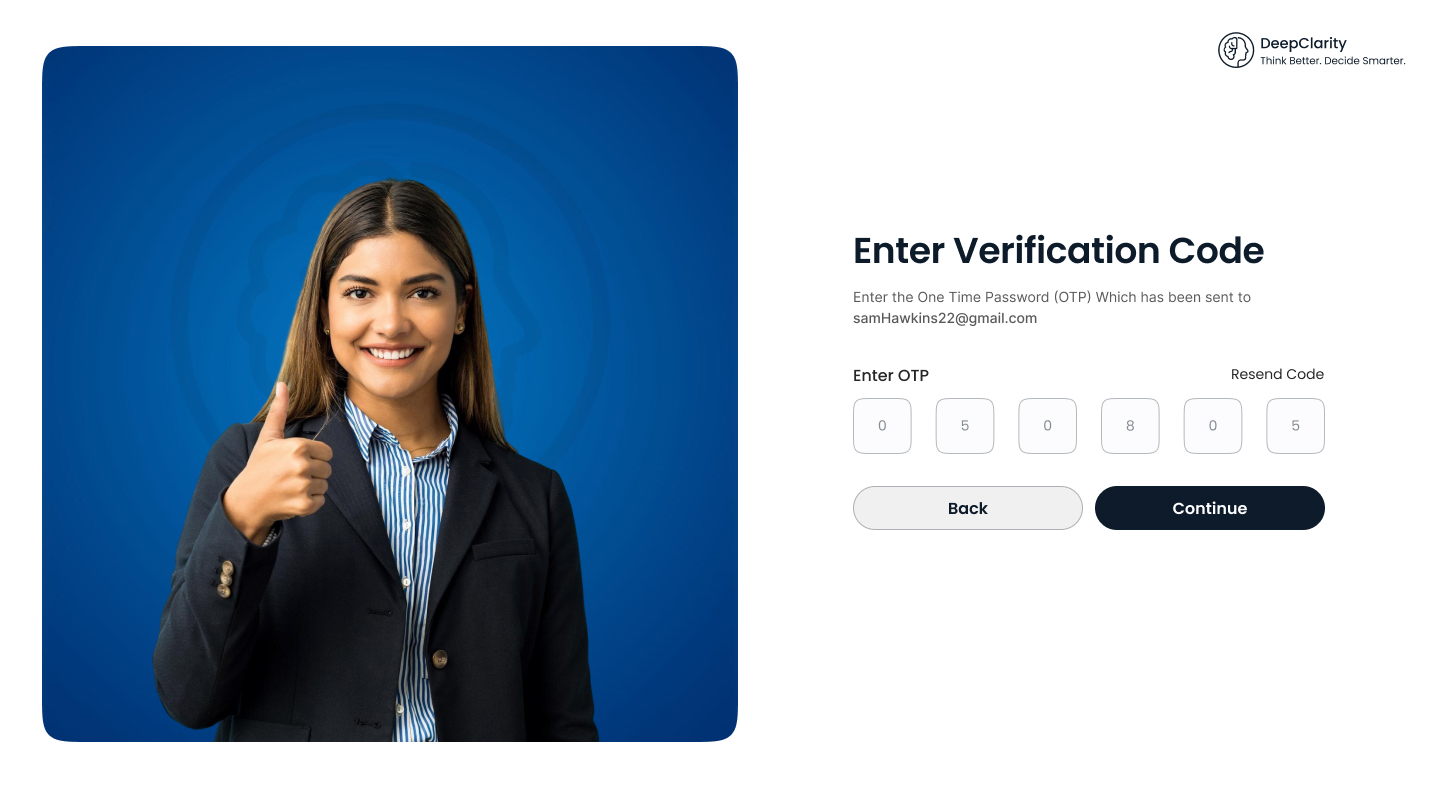The width and height of the screenshot is (1440, 790).
Task: Focus the first OTP digit box
Action: coord(882,426)
